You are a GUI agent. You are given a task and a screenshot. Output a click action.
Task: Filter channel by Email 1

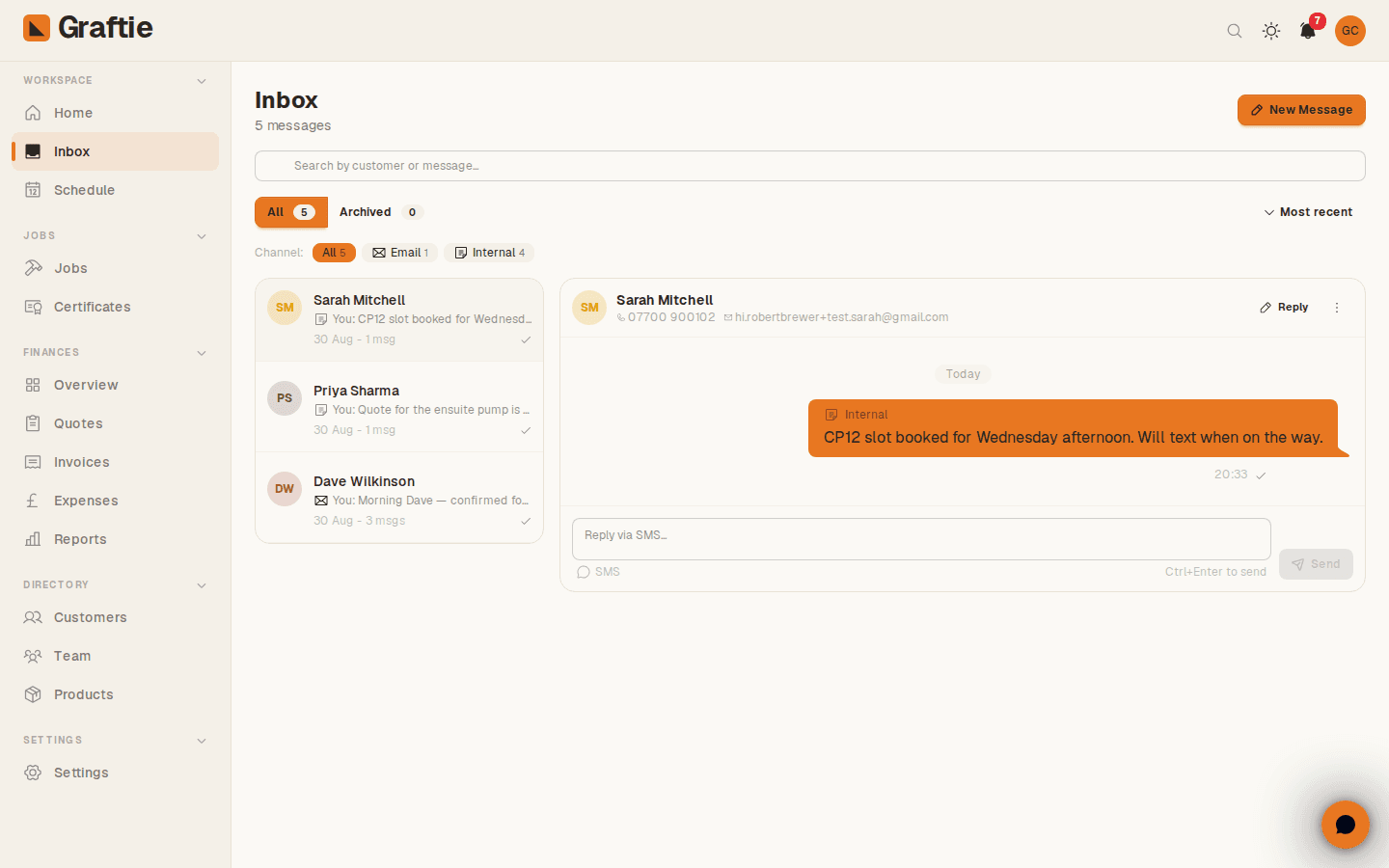pos(400,253)
